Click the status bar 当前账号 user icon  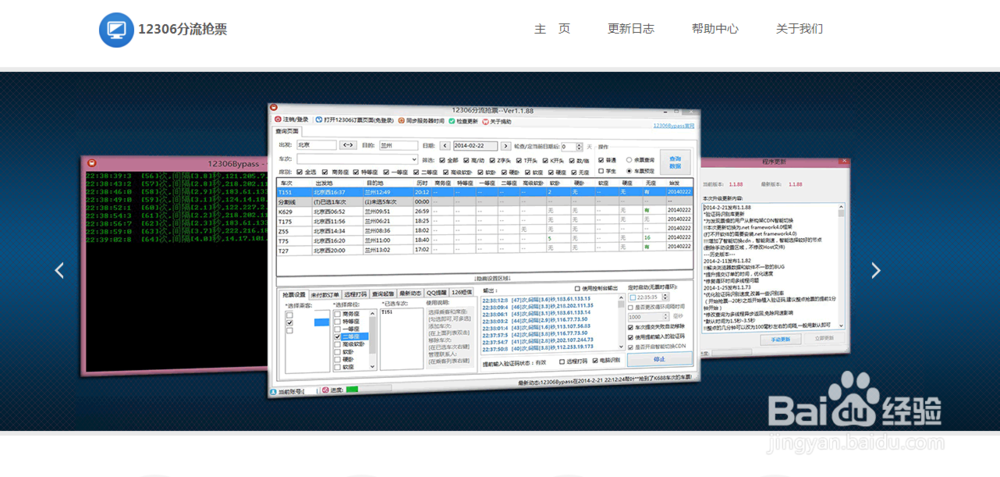[x=273, y=390]
